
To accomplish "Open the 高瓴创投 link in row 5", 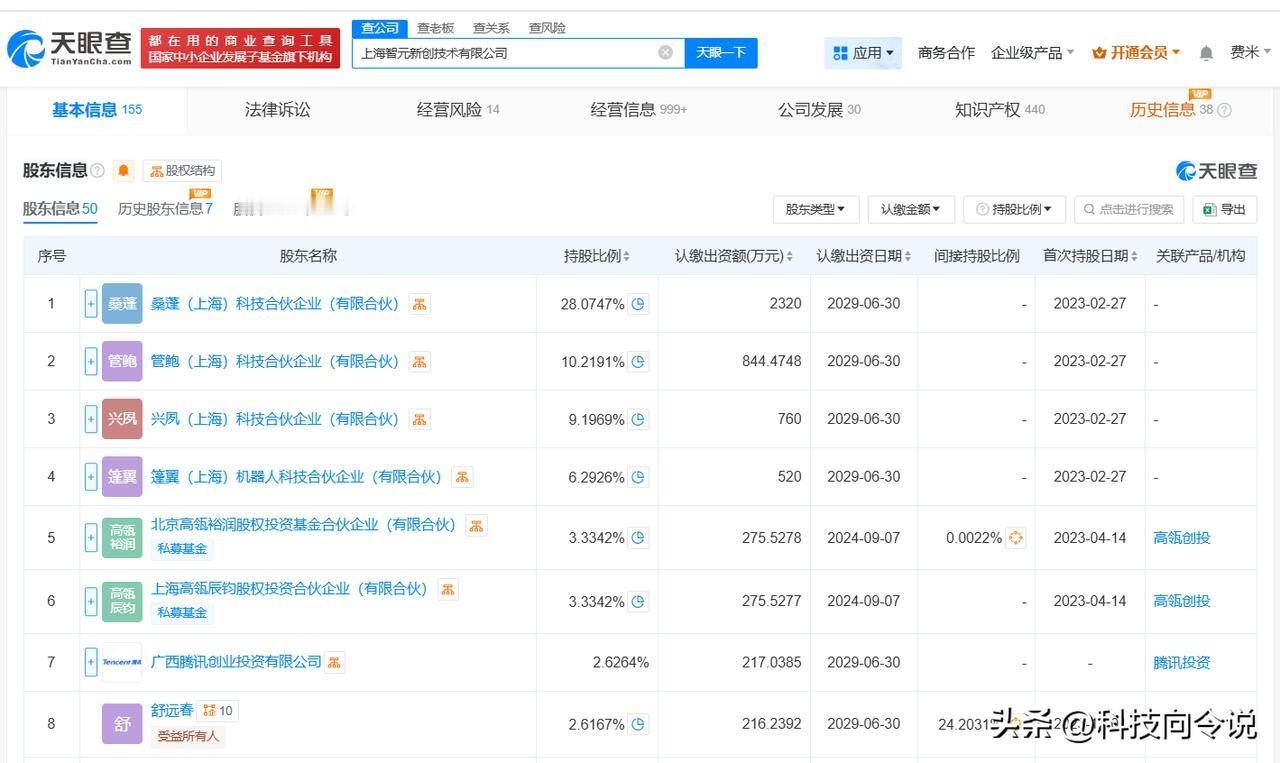I will 1182,538.
